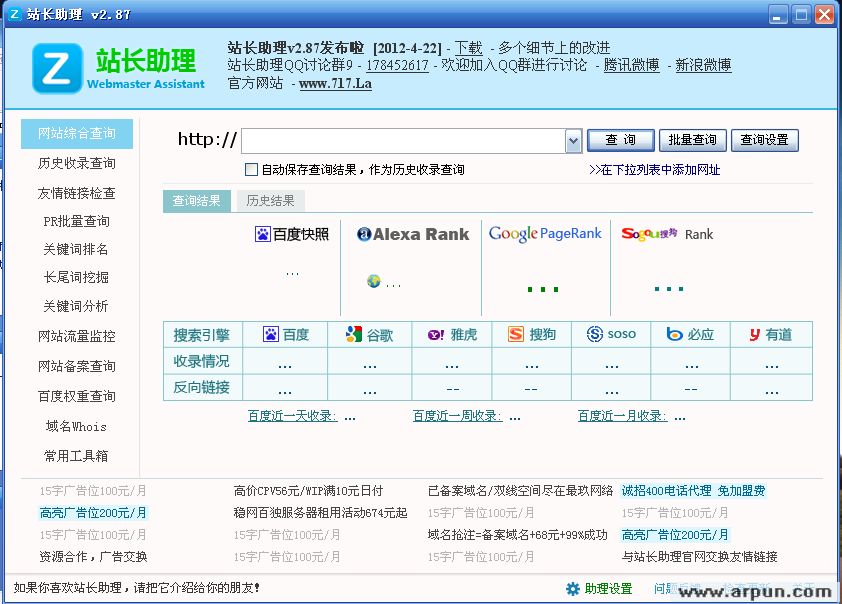Enable 自动保存查询结果 checkbox

[249, 169]
